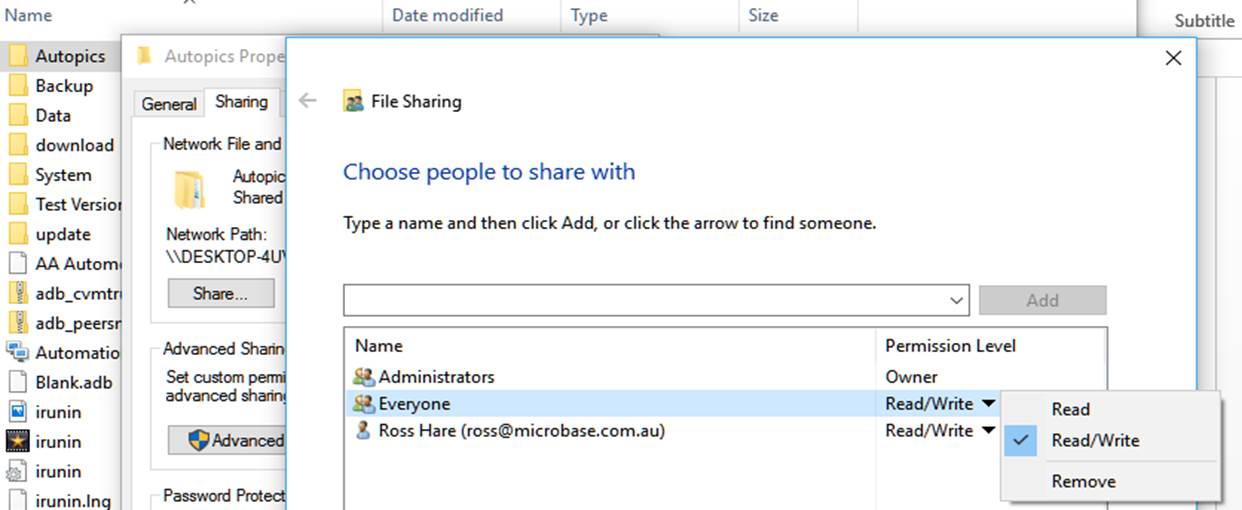Click the back arrow in File Sharing

point(308,100)
